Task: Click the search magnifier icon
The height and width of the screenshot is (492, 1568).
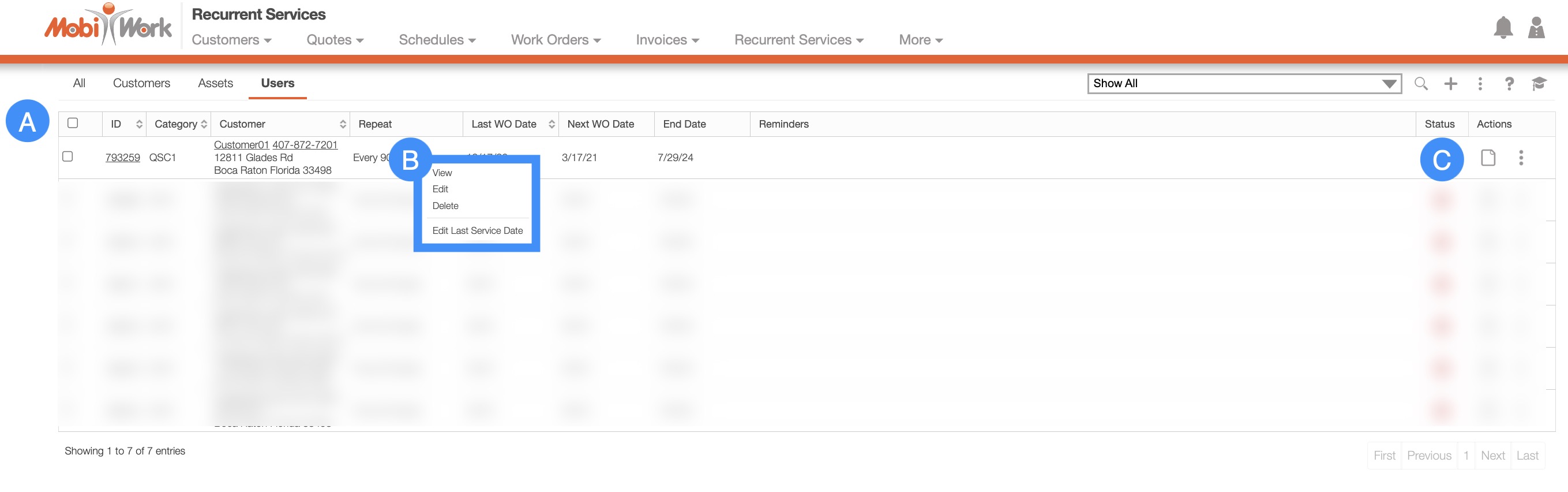Action: point(1421,84)
